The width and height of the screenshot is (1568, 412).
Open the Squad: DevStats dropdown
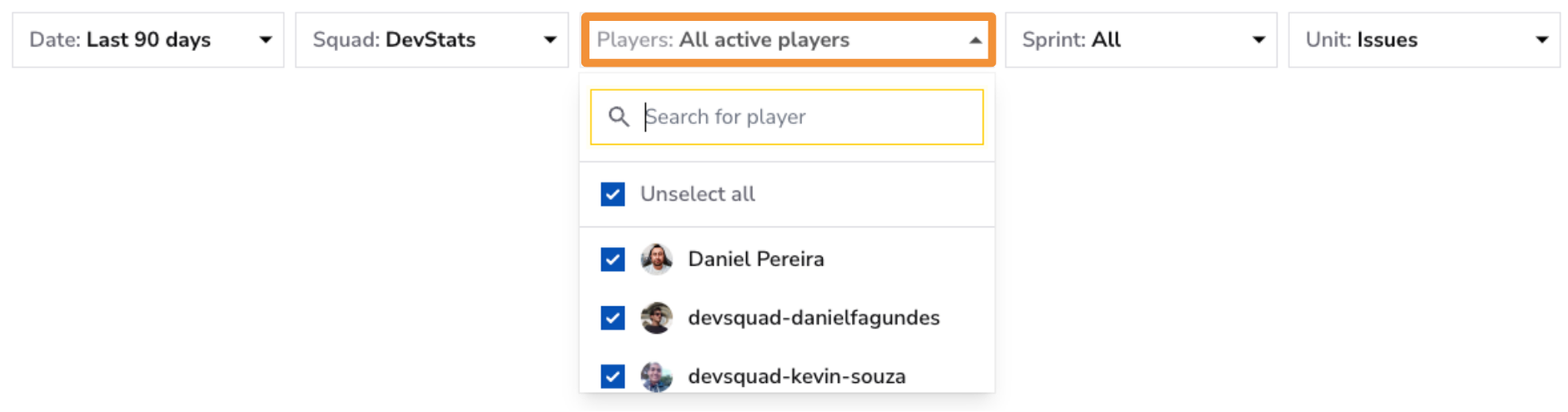432,40
